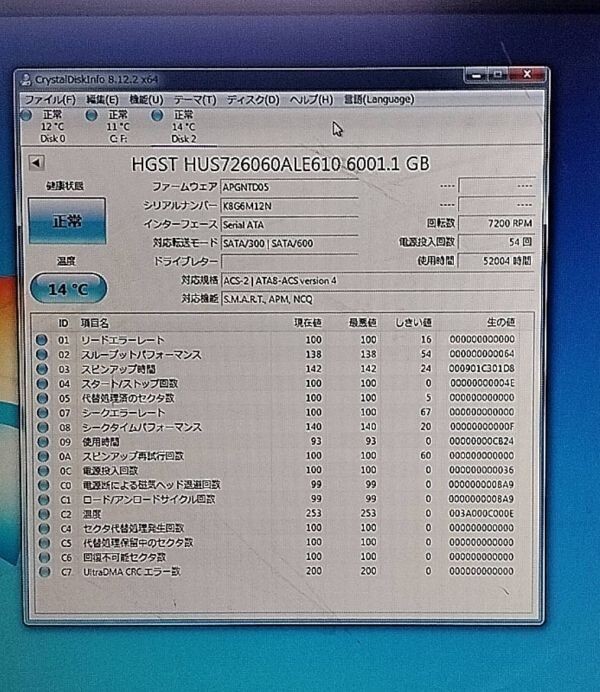Click the status dot for attribute 0C

point(43,470)
